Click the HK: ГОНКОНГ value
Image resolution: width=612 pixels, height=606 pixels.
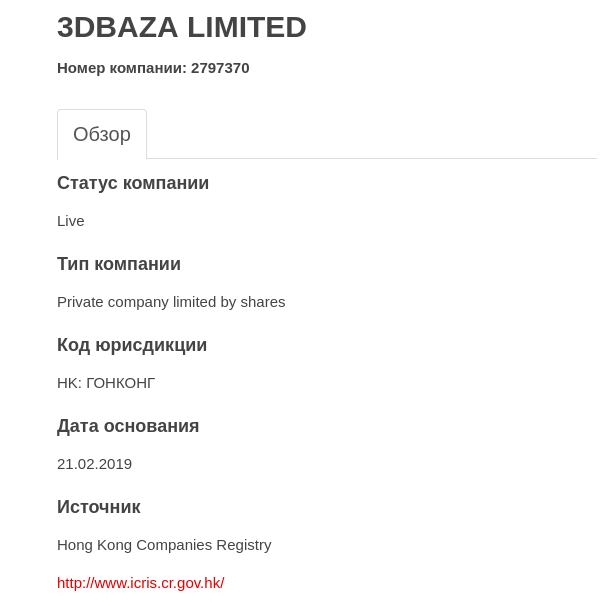(106, 383)
